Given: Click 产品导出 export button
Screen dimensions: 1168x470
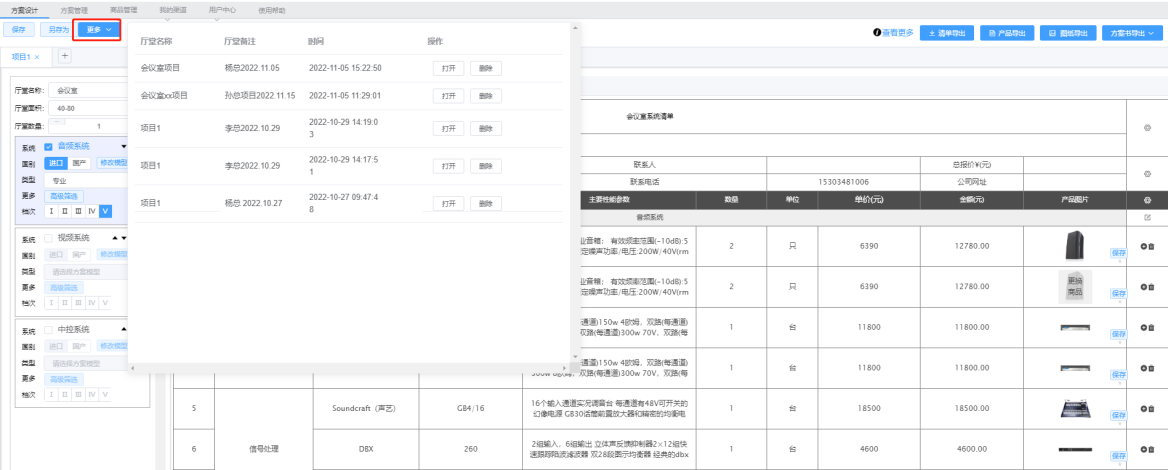Looking at the screenshot, I should coord(1007,34).
